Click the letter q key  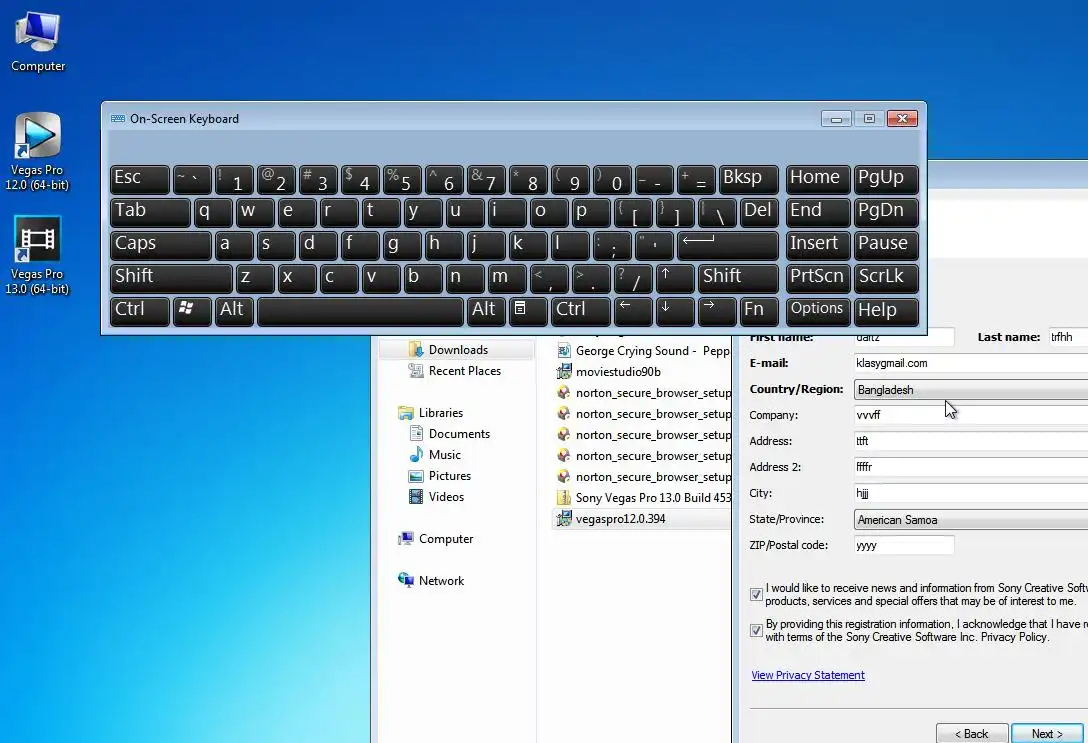pos(212,212)
